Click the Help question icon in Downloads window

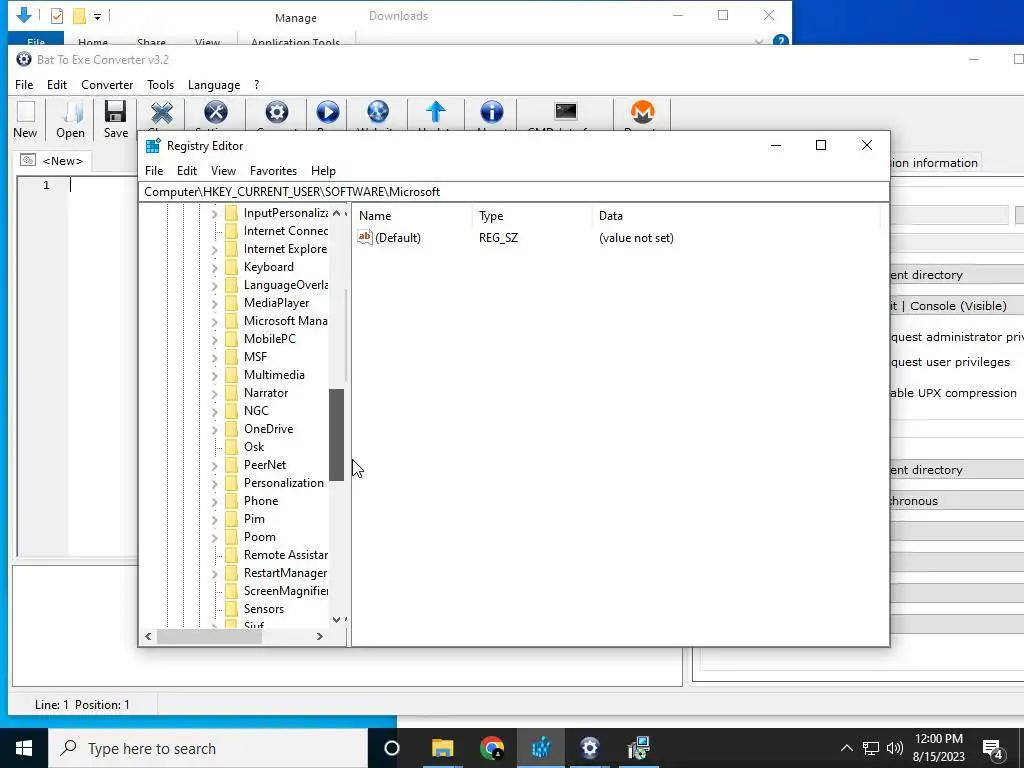[780, 40]
